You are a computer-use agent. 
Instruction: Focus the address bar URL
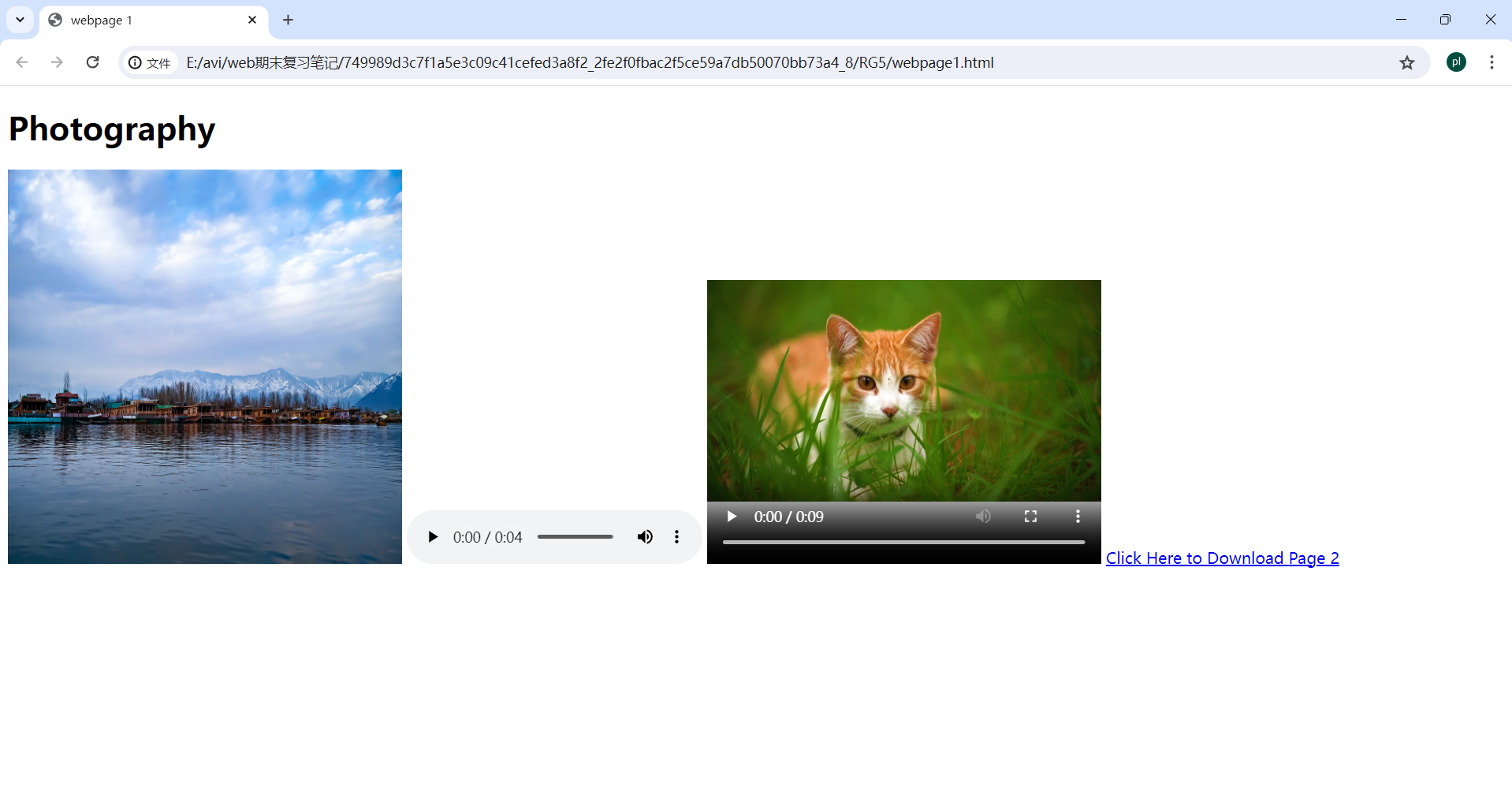[x=590, y=62]
